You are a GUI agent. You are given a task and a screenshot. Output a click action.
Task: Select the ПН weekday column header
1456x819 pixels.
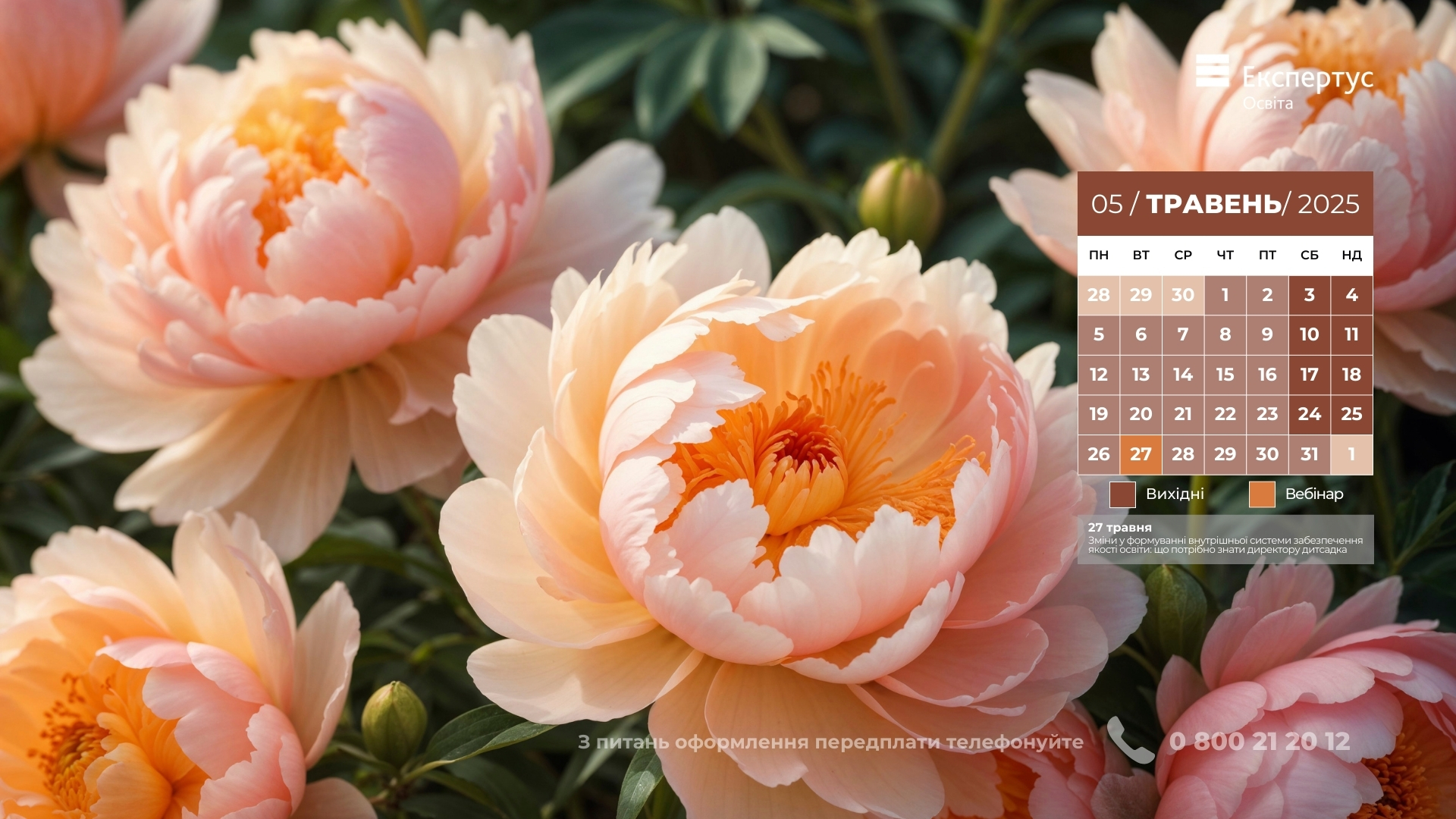pos(1099,256)
